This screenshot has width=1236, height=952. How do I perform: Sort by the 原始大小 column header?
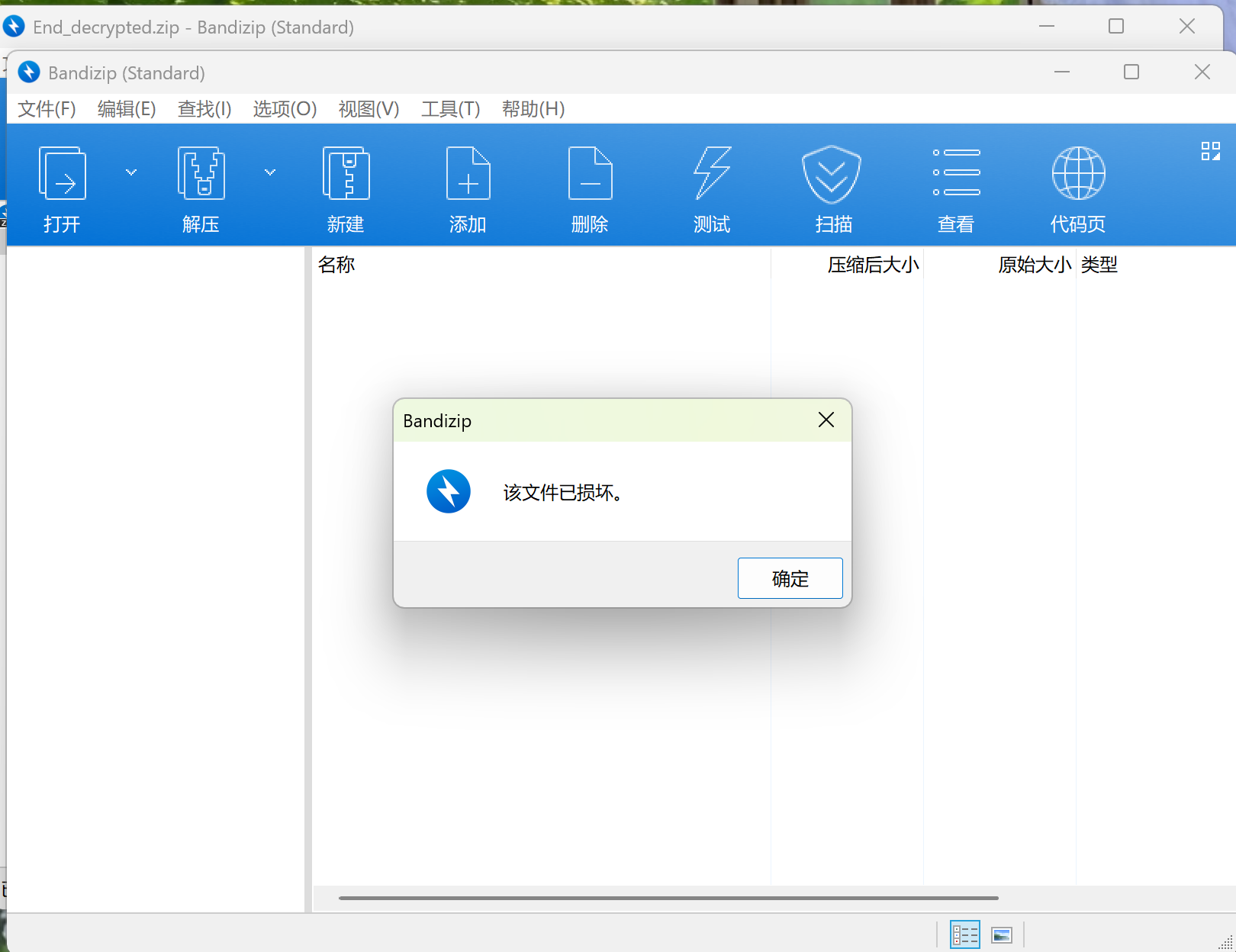point(1000,265)
